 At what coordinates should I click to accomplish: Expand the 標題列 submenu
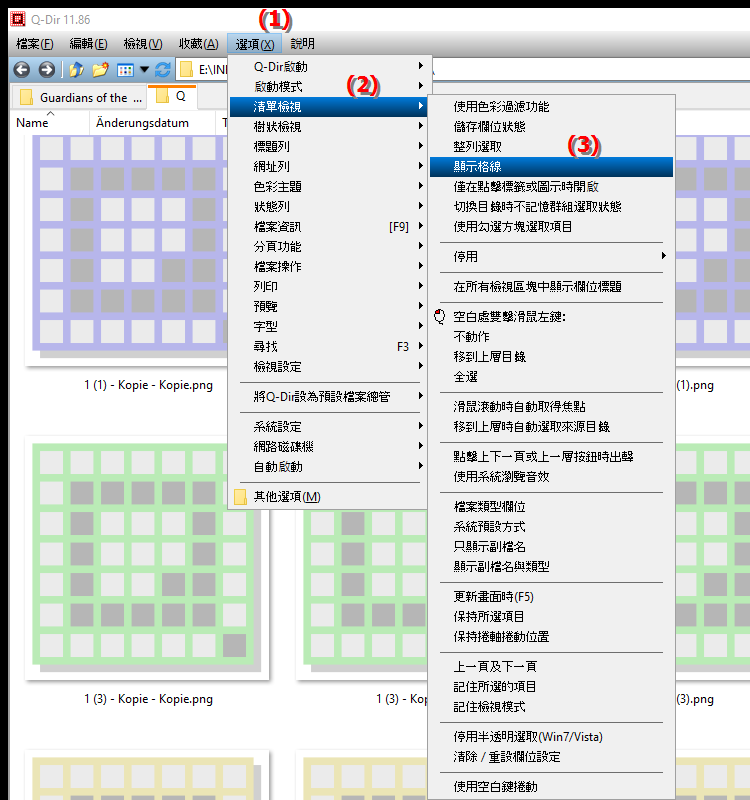coord(328,146)
